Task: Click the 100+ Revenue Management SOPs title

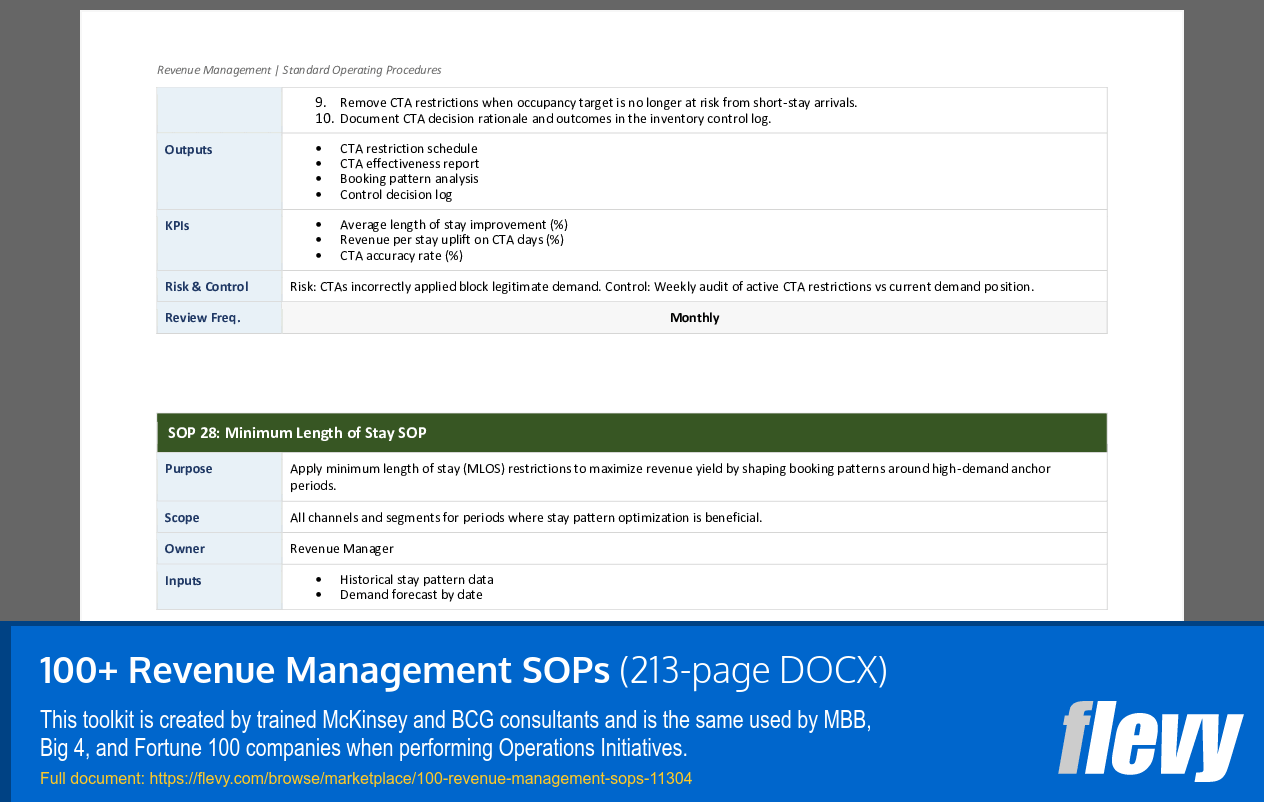Action: click(324, 670)
